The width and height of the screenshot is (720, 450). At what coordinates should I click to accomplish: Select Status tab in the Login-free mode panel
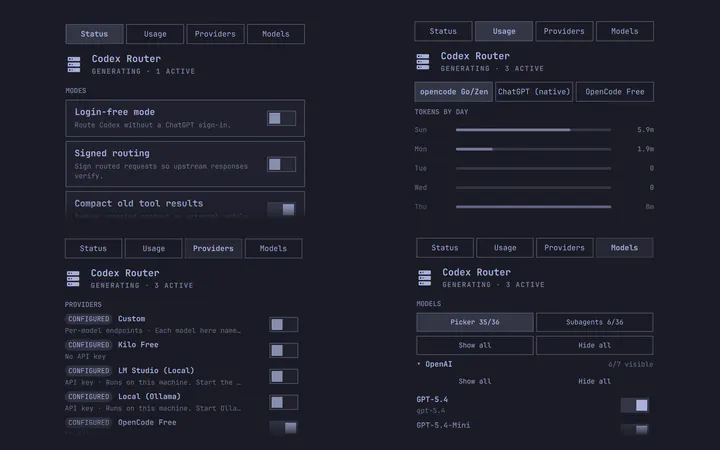[94, 34]
